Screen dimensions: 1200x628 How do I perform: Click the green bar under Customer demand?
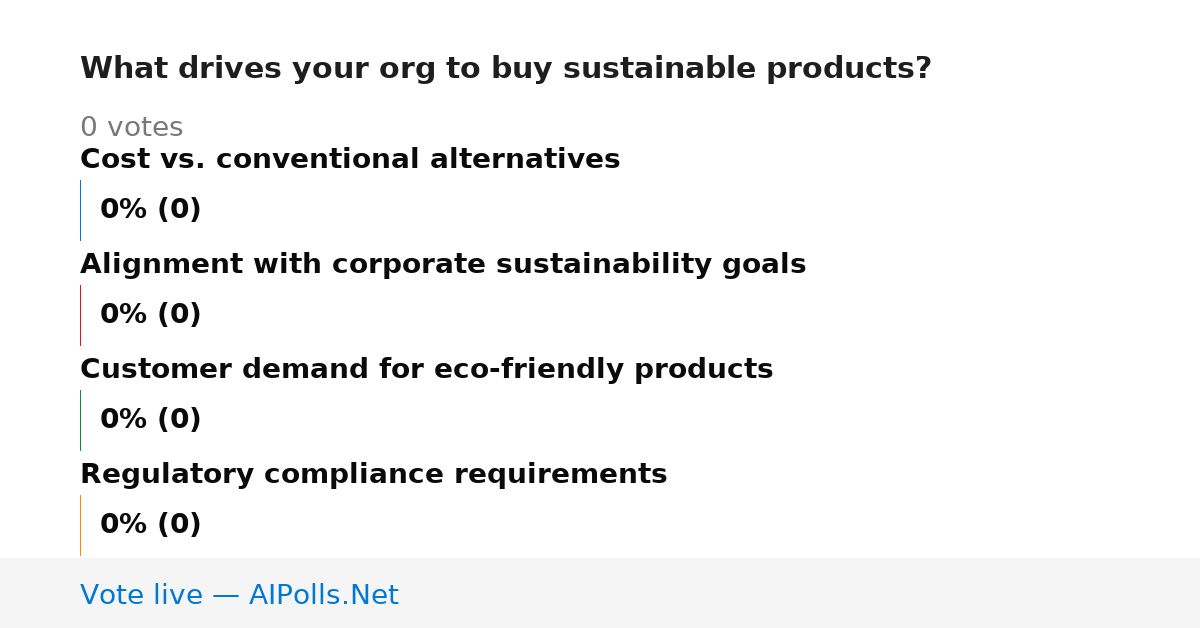pyautogui.click(x=80, y=420)
